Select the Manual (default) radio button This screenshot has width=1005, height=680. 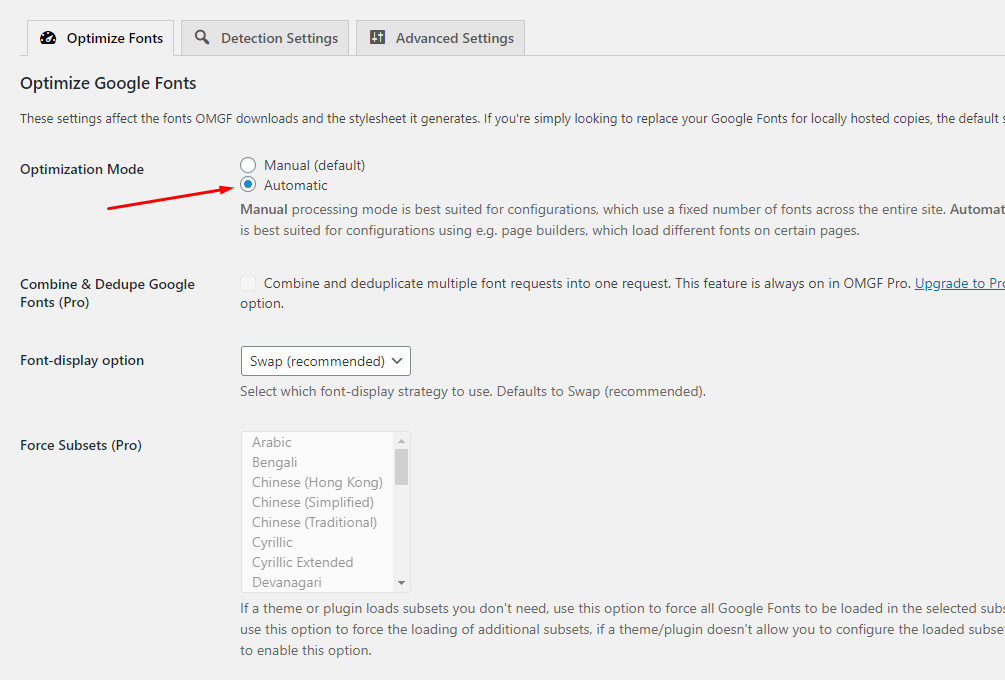(x=248, y=165)
